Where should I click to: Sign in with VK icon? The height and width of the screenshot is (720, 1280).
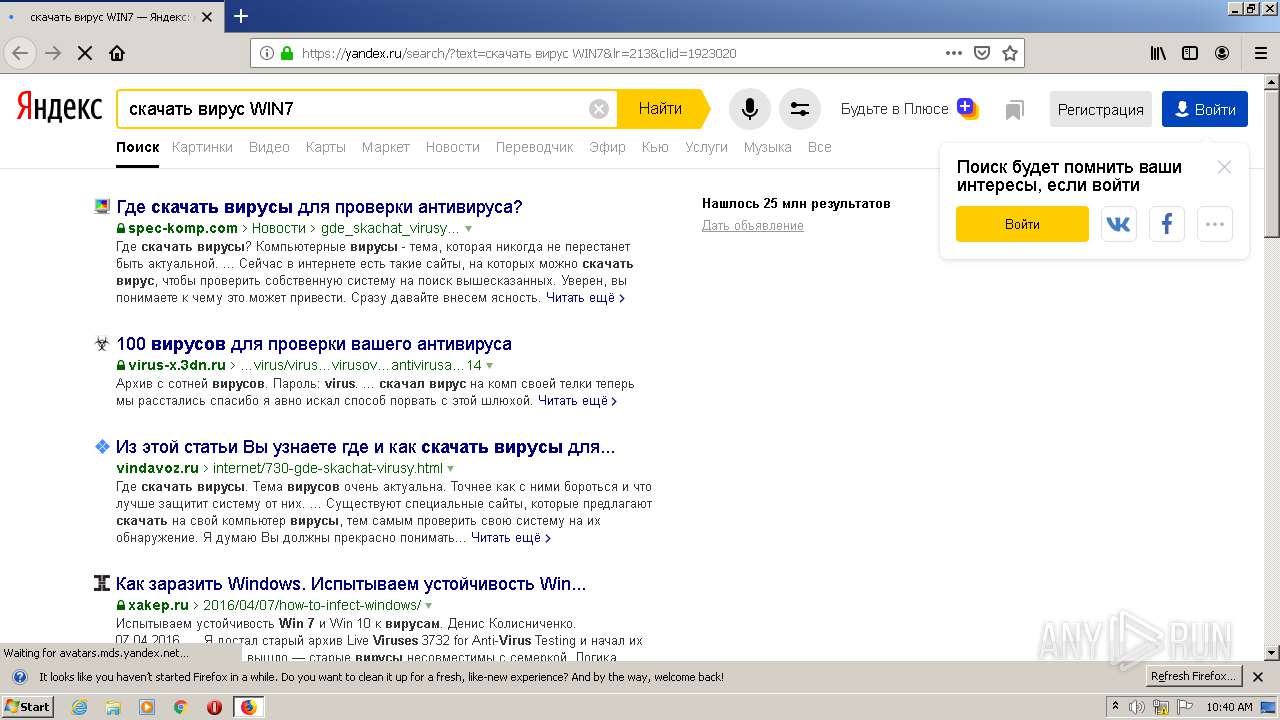point(1119,224)
